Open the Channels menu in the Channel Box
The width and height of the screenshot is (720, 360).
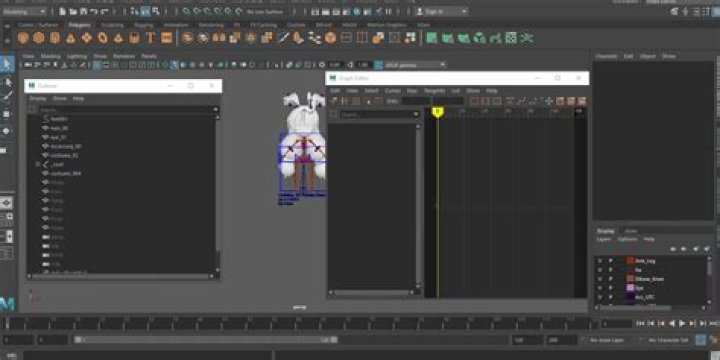pos(606,56)
